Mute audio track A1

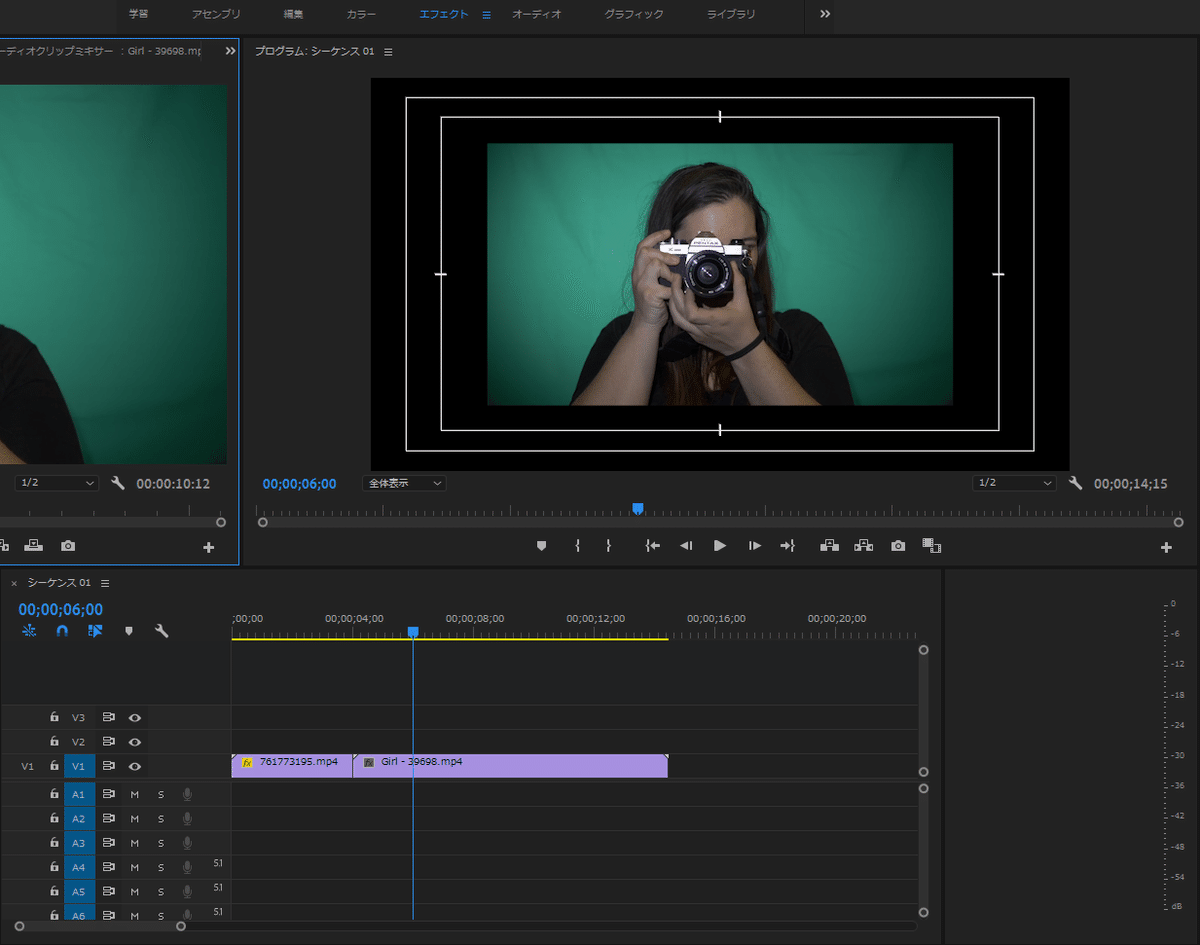135,794
